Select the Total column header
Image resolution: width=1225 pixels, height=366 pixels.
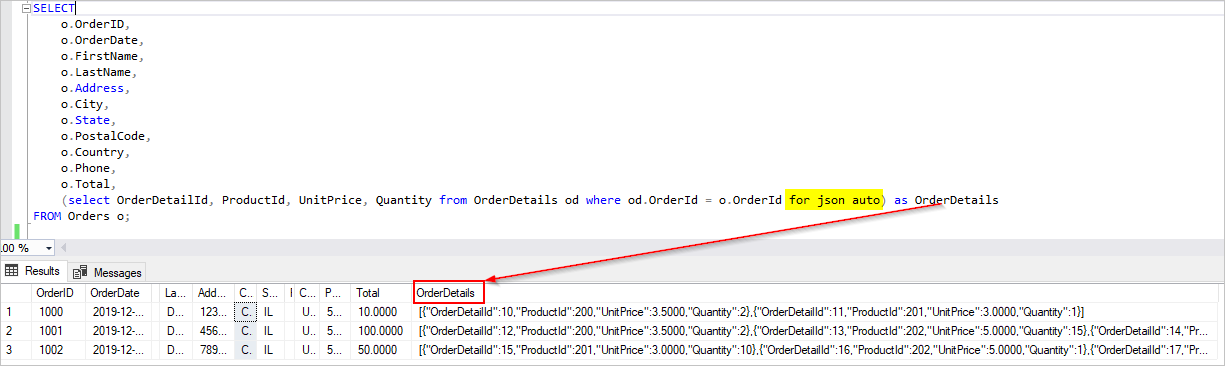click(382, 292)
